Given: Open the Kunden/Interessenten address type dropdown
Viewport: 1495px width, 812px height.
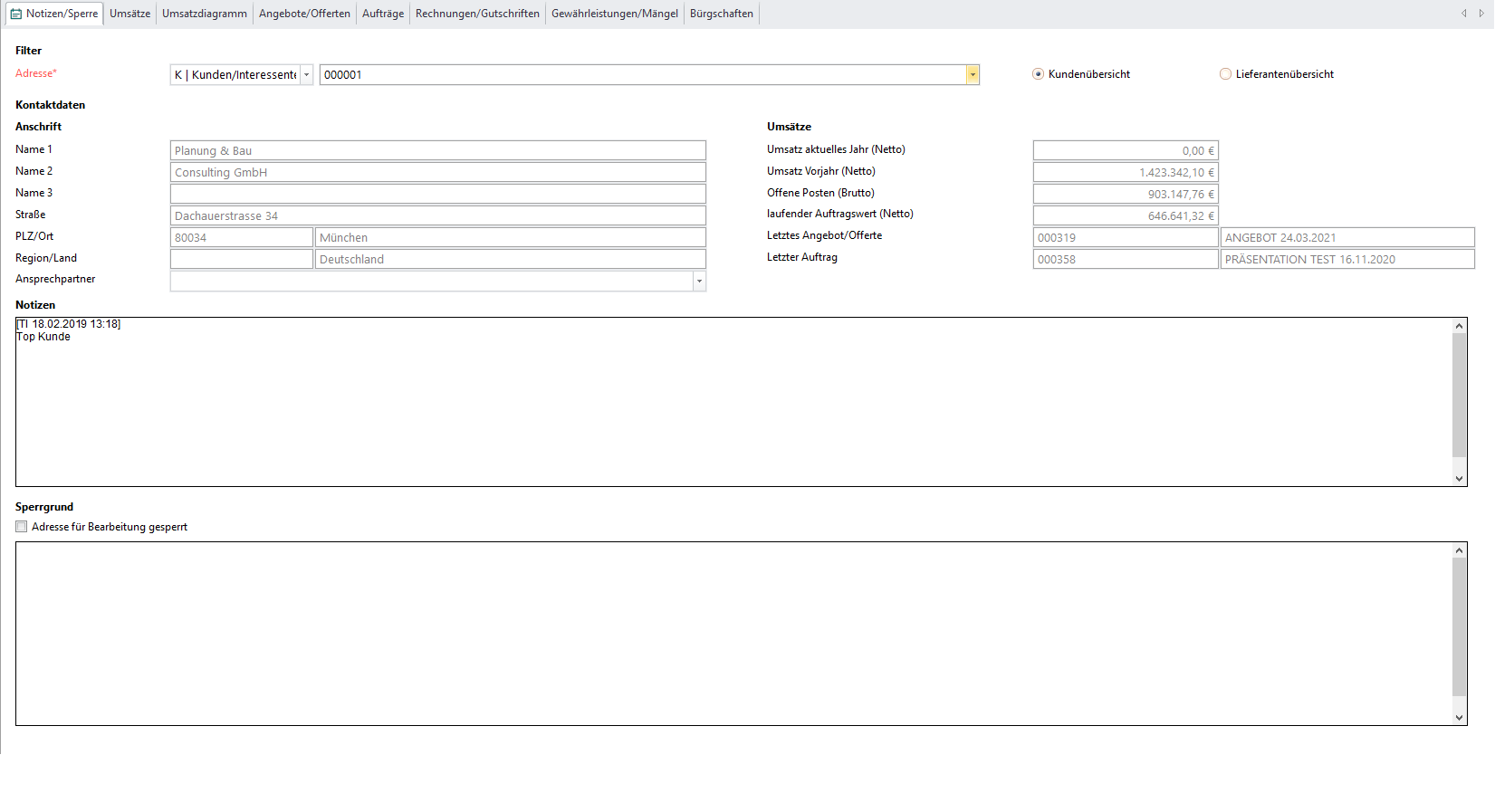Looking at the screenshot, I should click(x=307, y=75).
